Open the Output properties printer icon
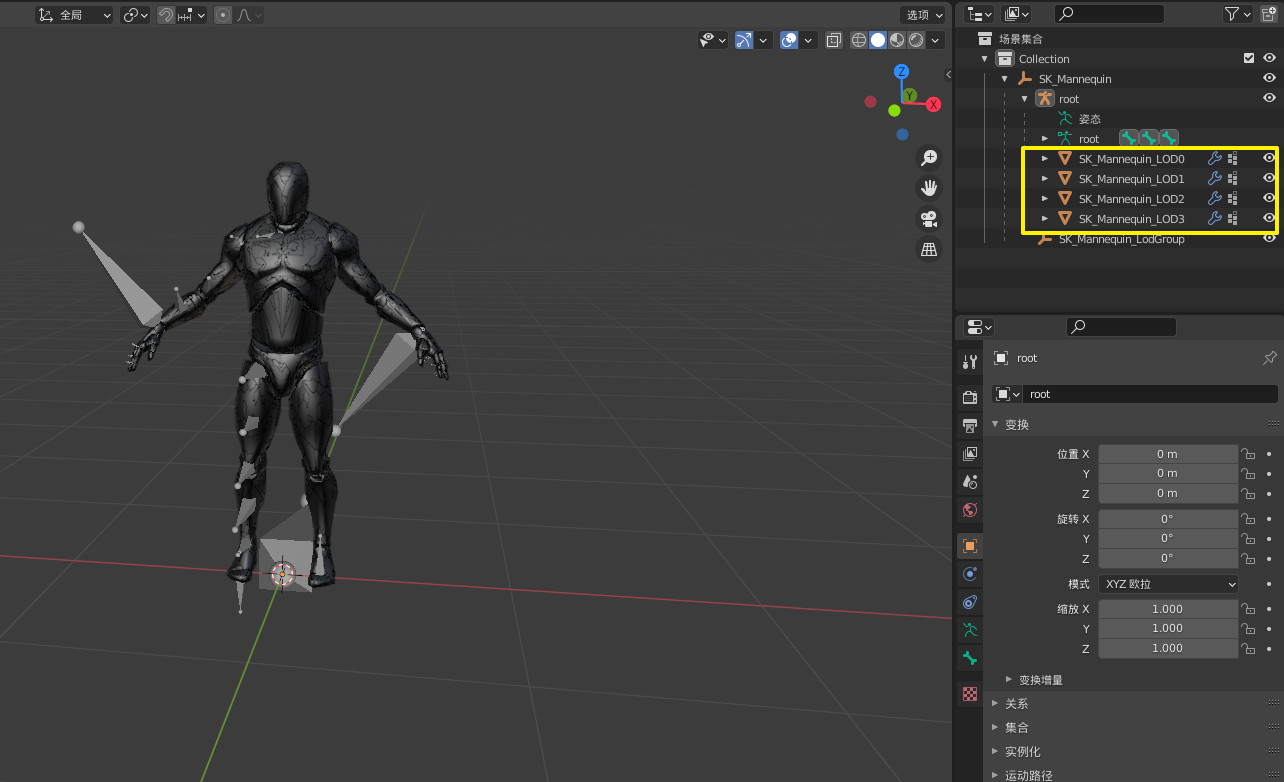The height and width of the screenshot is (782, 1284). 969,425
